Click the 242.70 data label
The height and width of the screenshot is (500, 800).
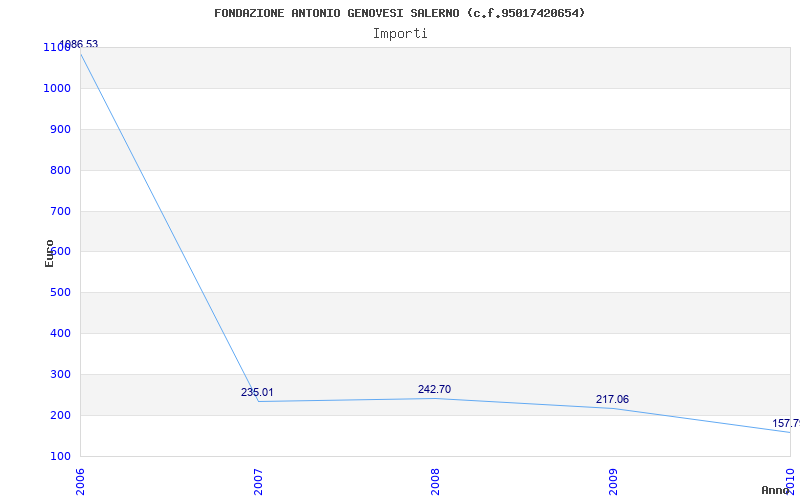tap(435, 389)
